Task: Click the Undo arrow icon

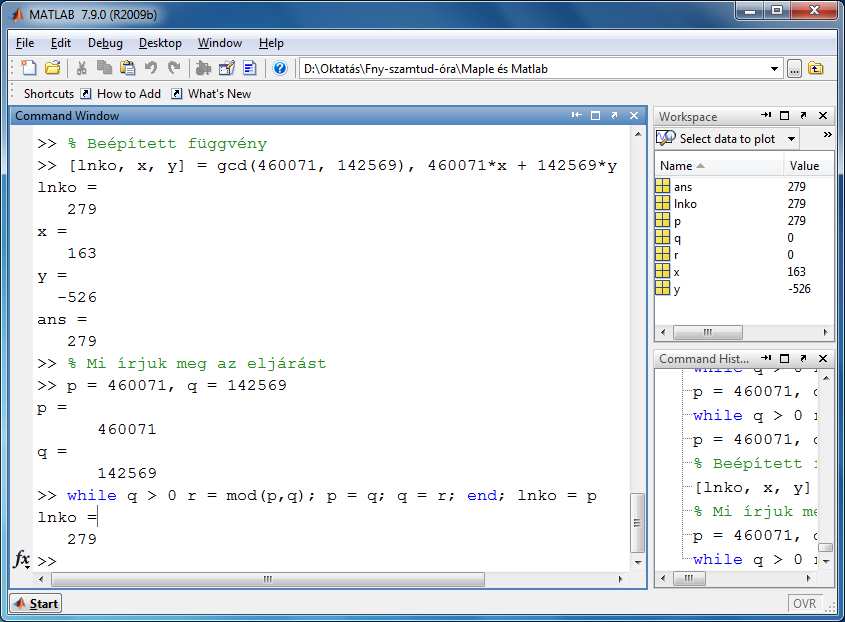Action: coord(151,68)
